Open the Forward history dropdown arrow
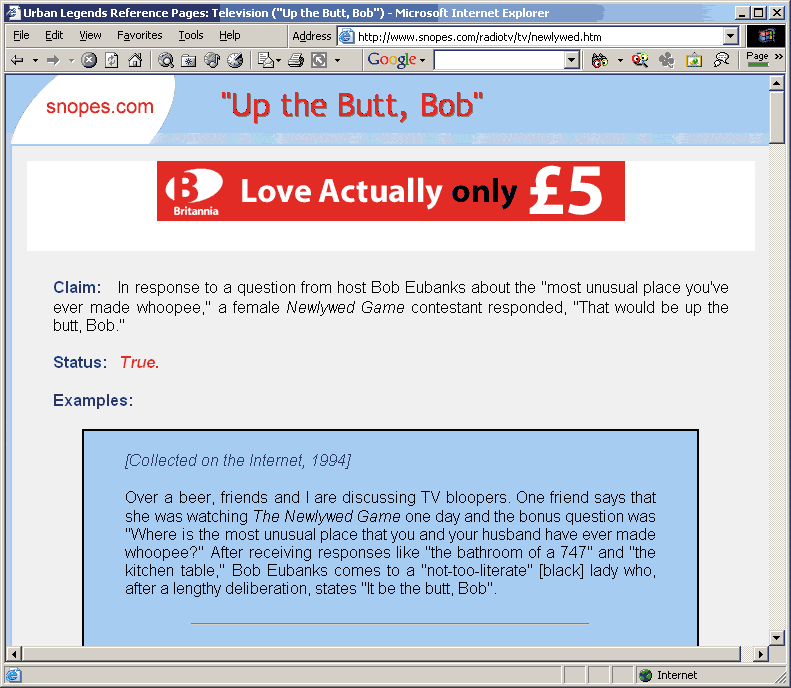 point(71,61)
